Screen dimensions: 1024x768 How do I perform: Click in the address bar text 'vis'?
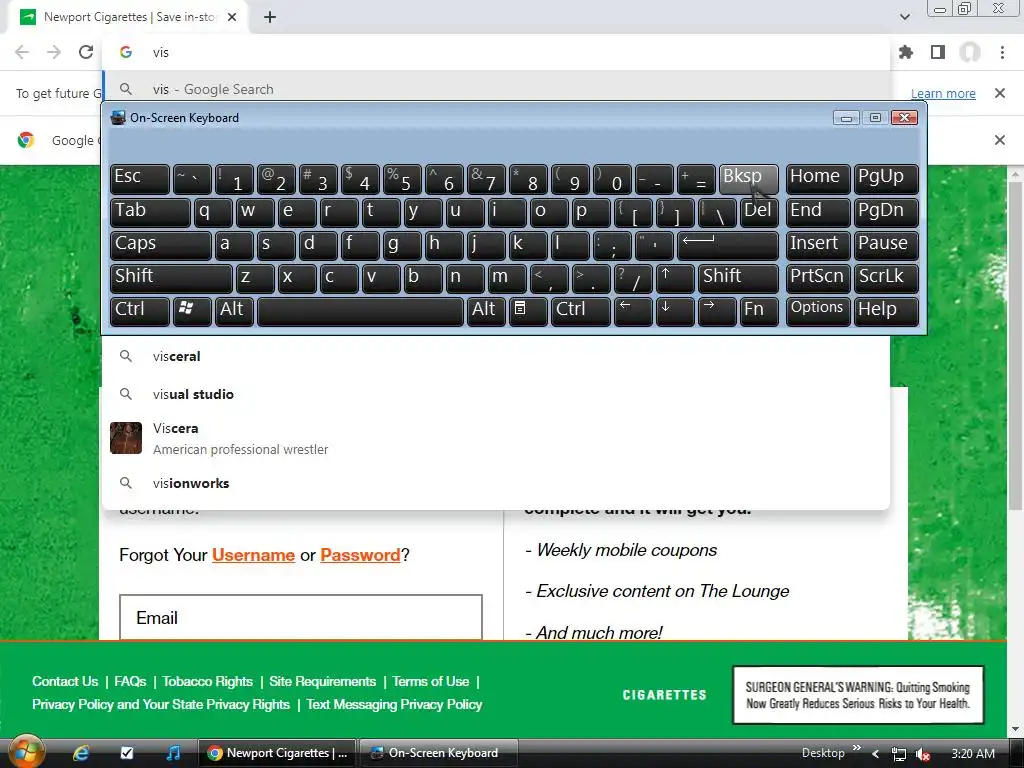[161, 53]
